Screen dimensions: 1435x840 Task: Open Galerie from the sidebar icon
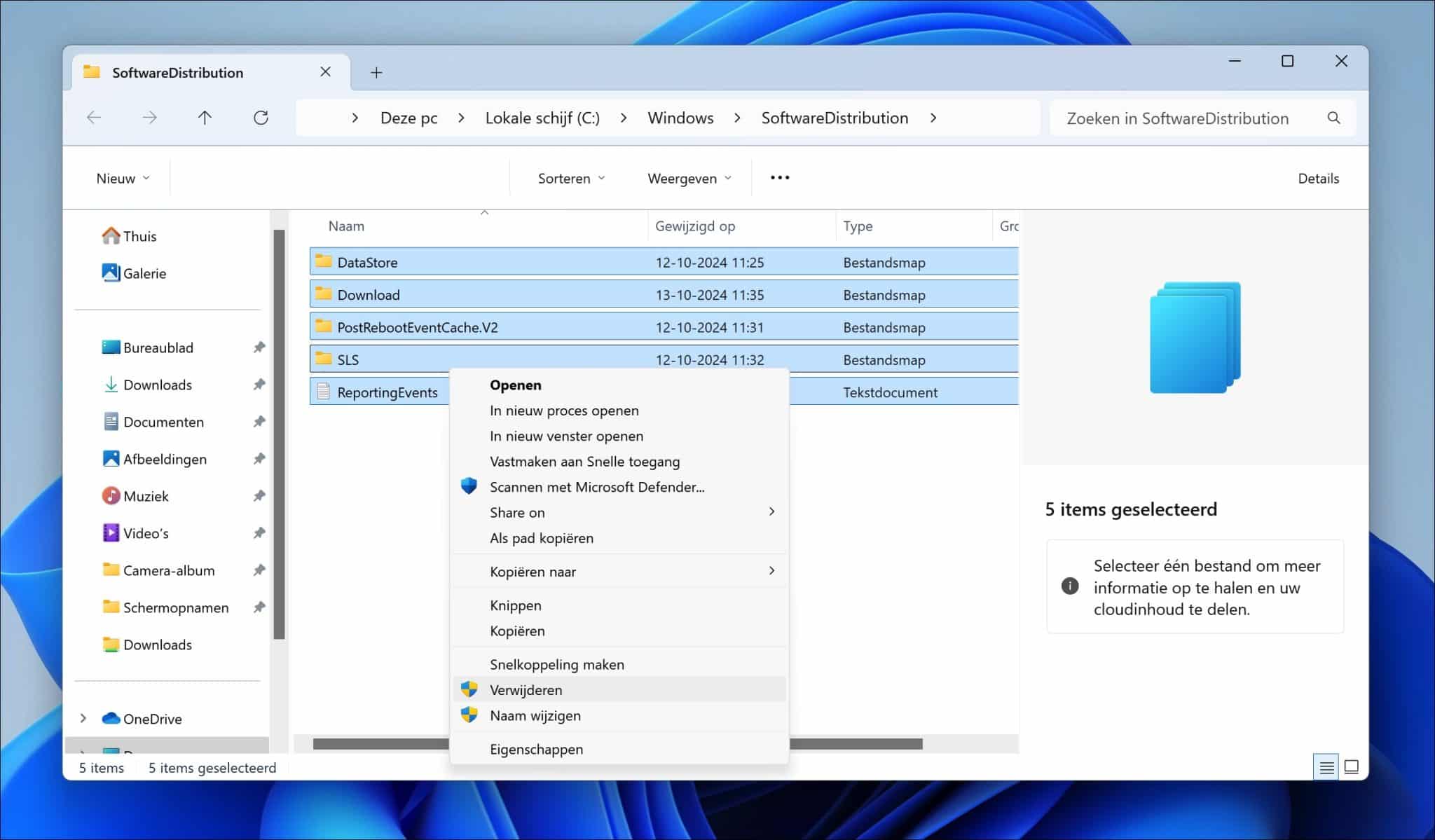pos(112,273)
